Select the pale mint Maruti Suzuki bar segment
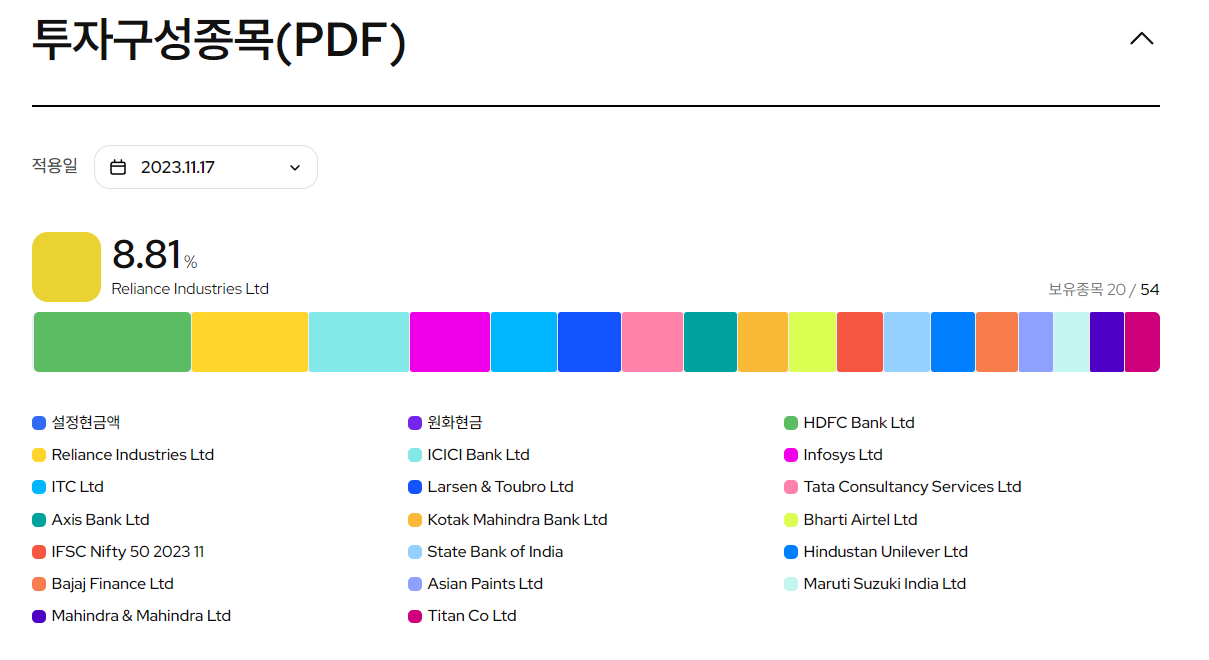Image resolution: width=1209 pixels, height=660 pixels. click(x=1072, y=342)
